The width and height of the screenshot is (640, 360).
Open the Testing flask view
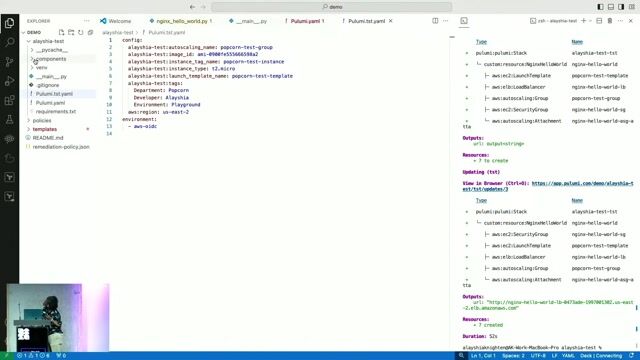9,120
